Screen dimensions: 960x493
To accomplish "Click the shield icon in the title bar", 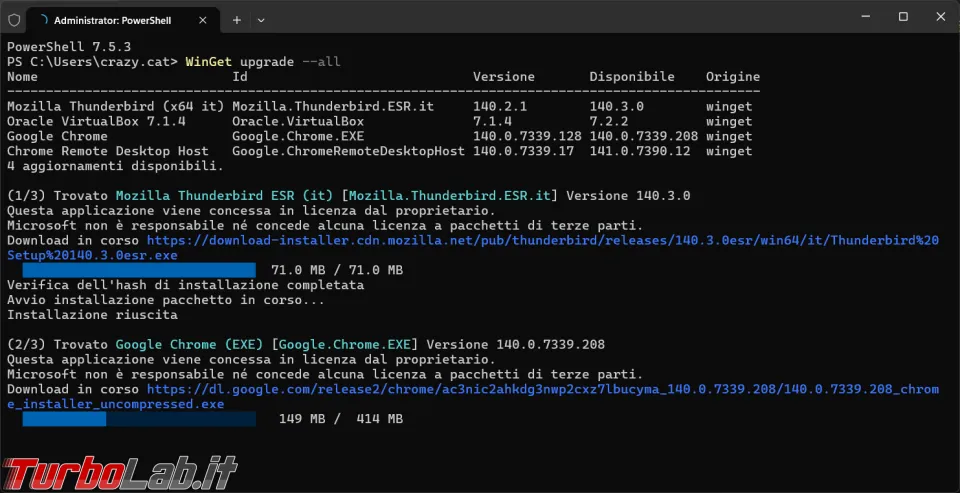I will click(x=14, y=20).
